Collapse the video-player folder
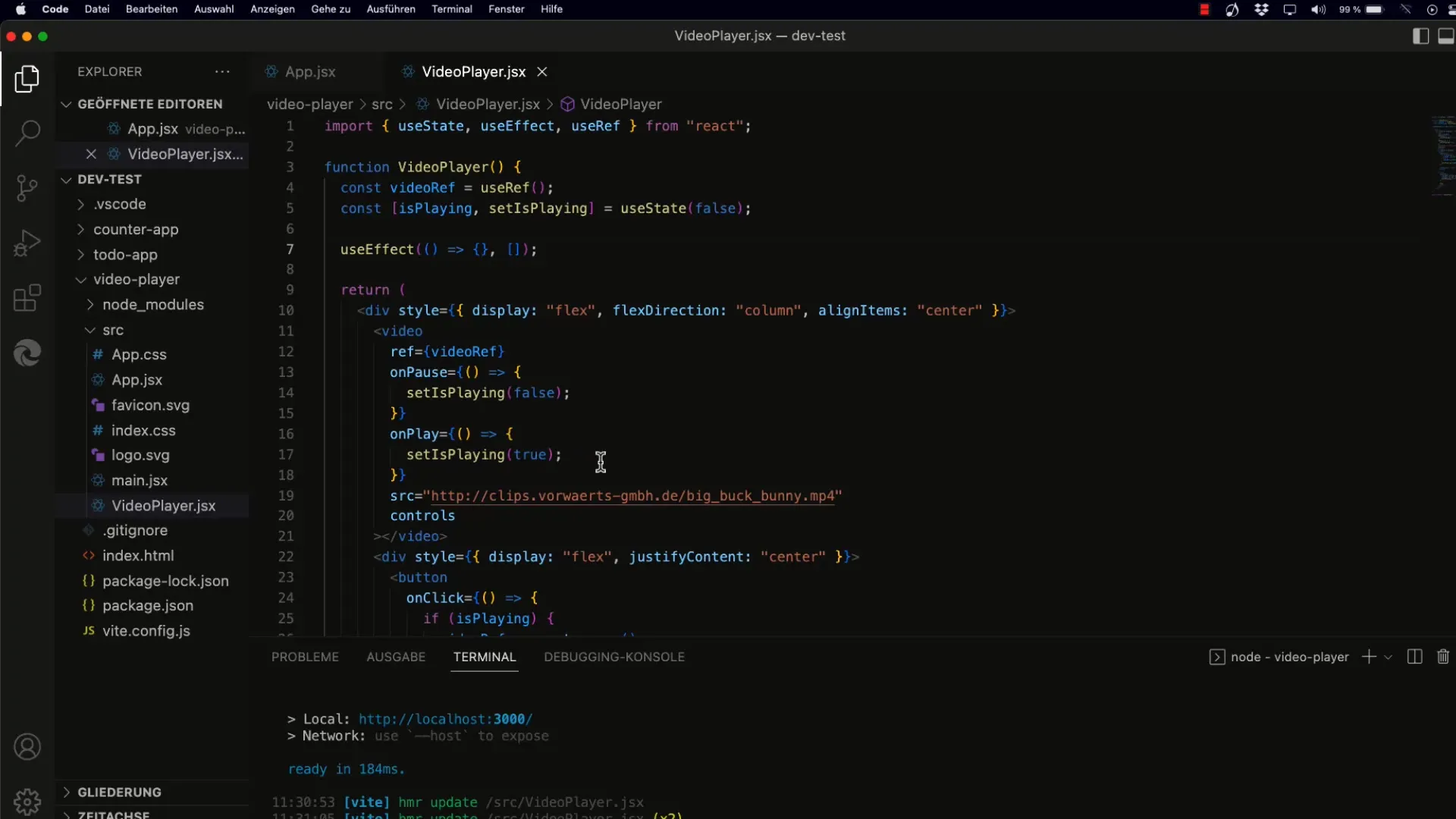 [136, 279]
